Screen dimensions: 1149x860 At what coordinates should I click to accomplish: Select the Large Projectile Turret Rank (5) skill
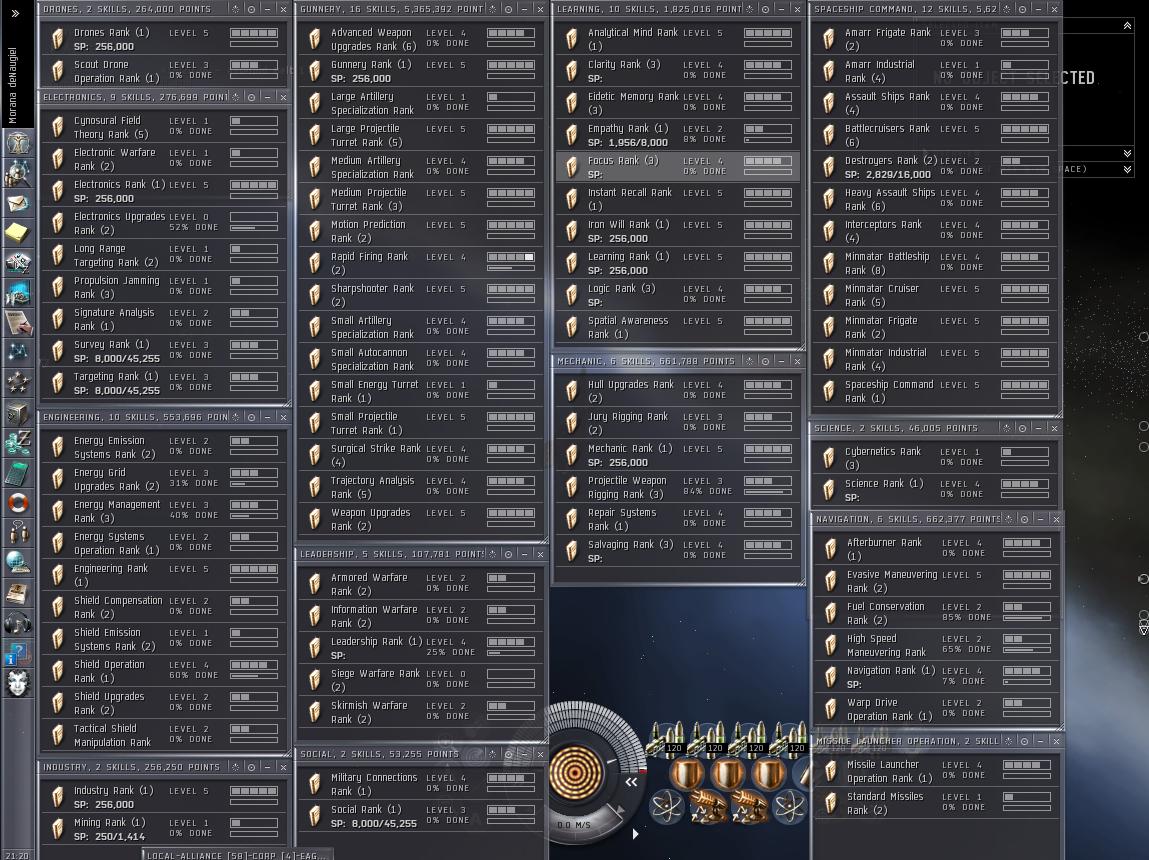point(420,135)
